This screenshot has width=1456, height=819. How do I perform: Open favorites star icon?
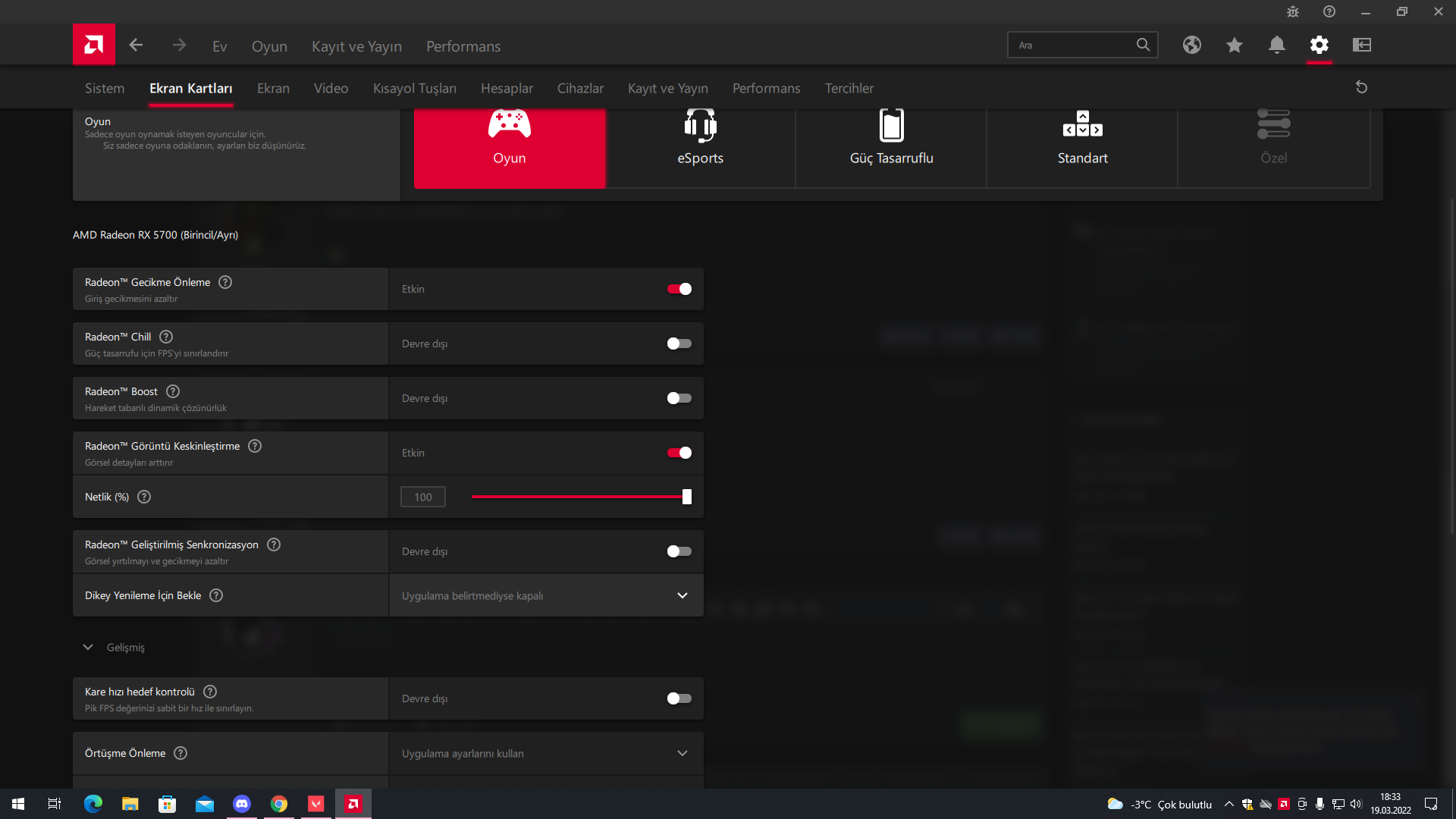(1234, 45)
